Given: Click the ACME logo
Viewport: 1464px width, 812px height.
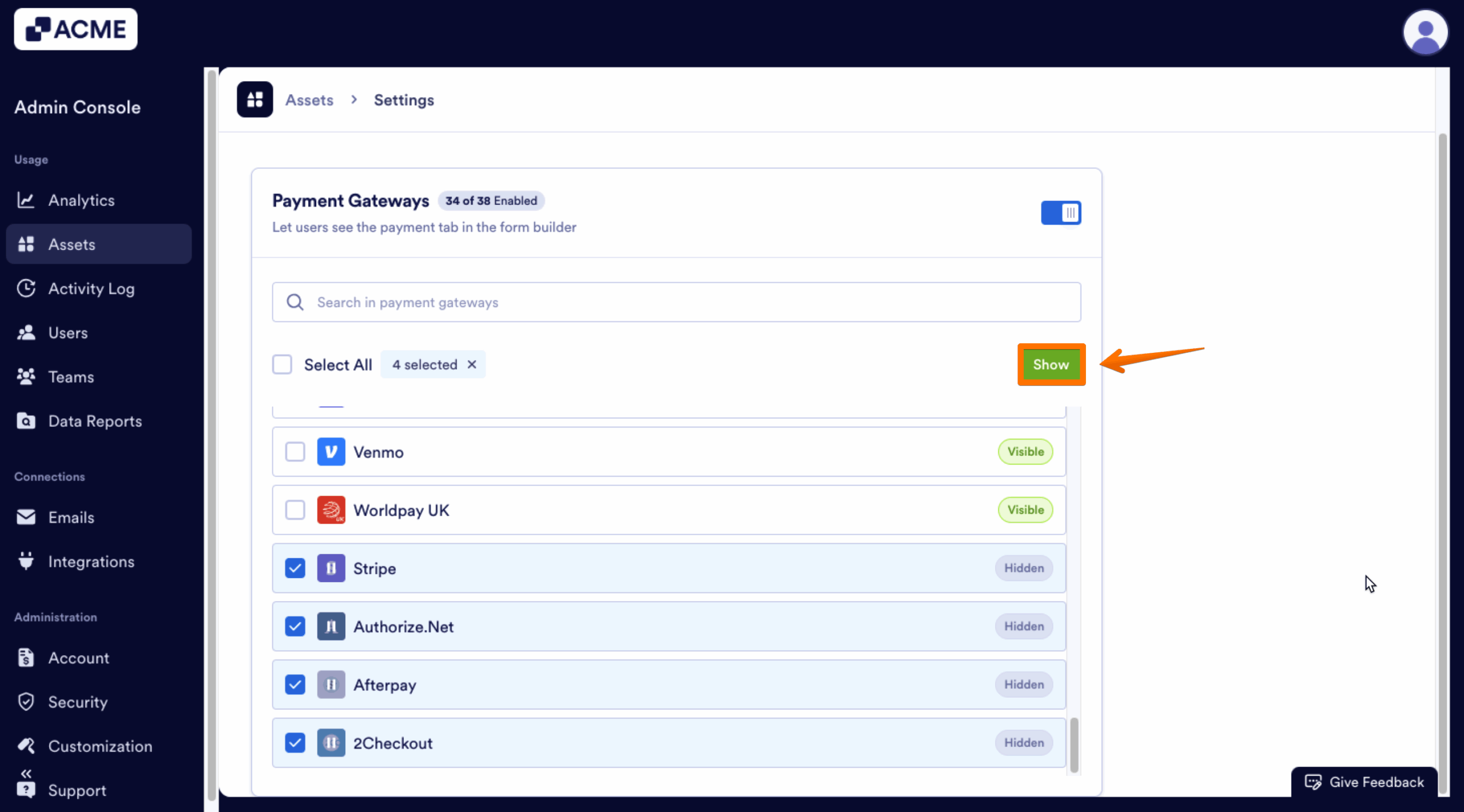Looking at the screenshot, I should [x=75, y=29].
